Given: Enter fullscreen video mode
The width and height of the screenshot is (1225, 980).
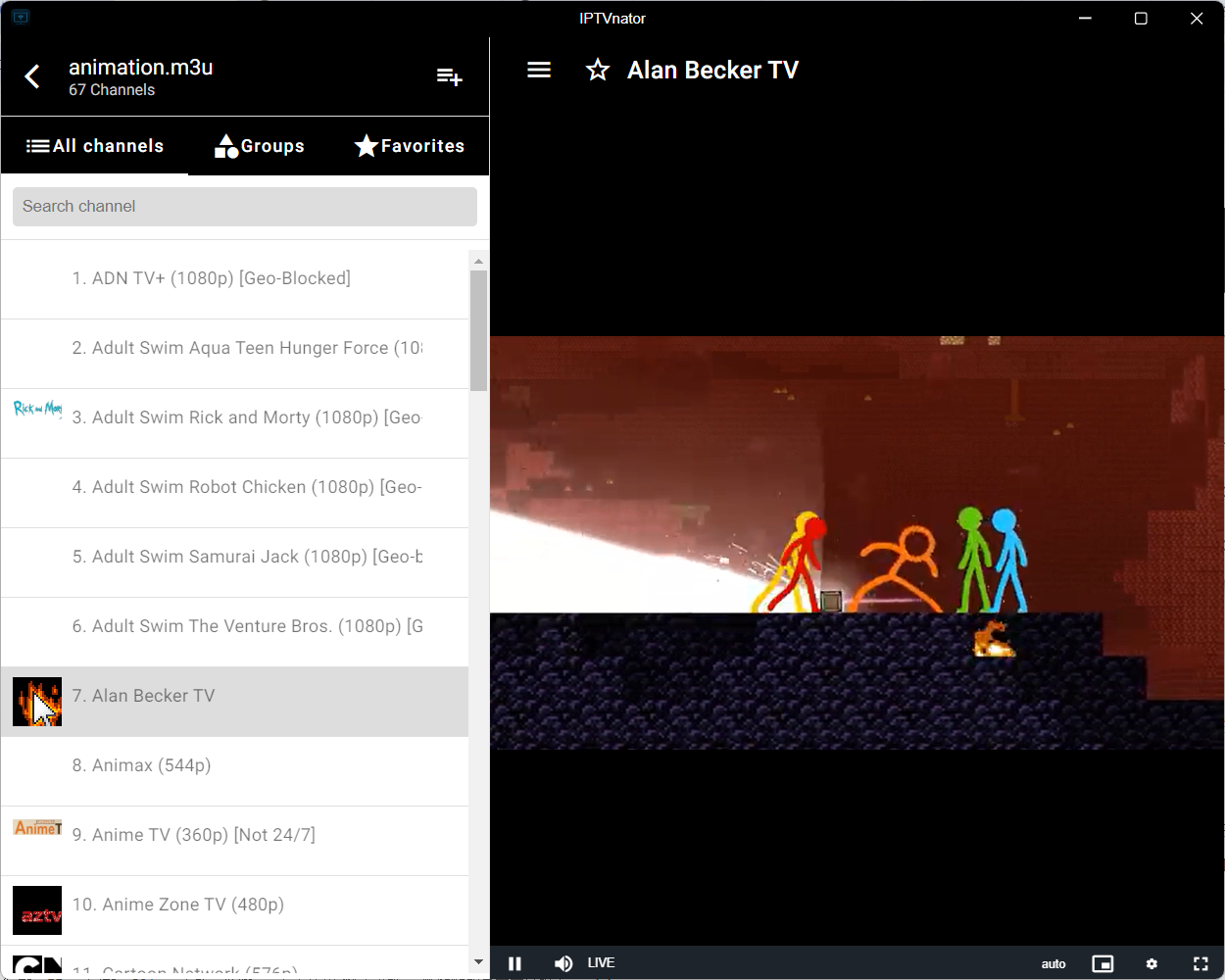Looking at the screenshot, I should pos(1200,963).
